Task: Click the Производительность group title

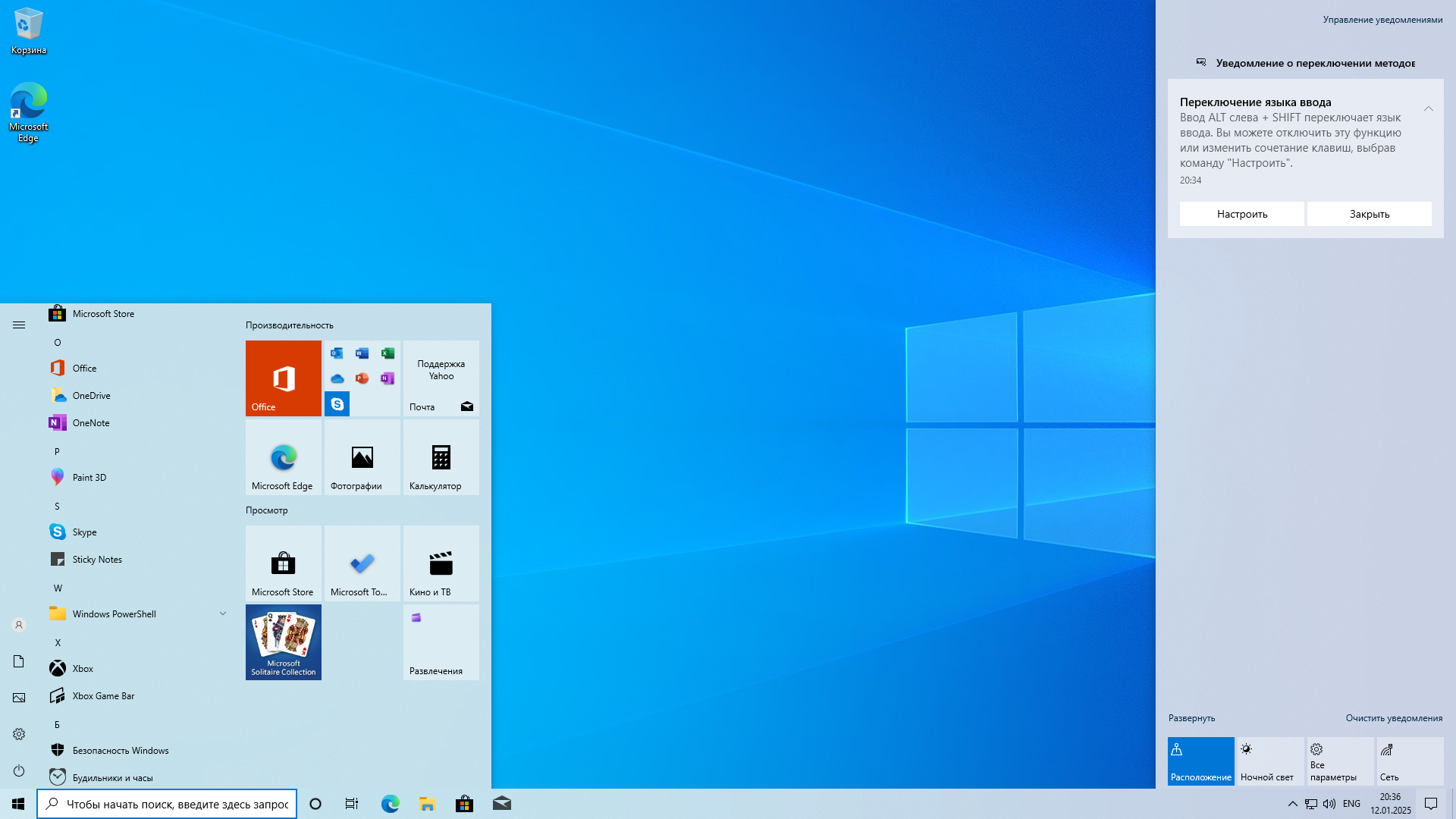Action: pyautogui.click(x=290, y=325)
